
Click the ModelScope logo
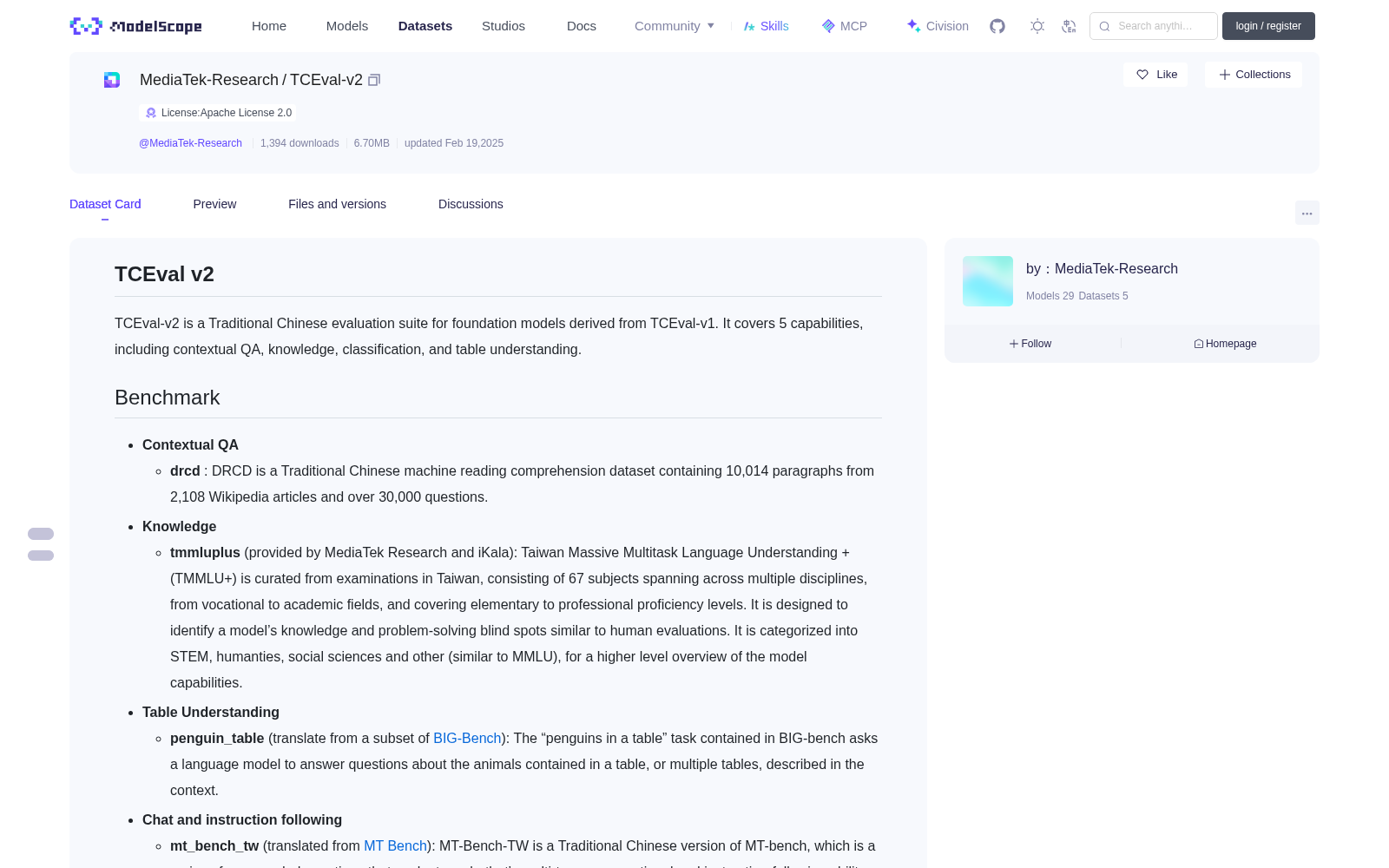136,26
